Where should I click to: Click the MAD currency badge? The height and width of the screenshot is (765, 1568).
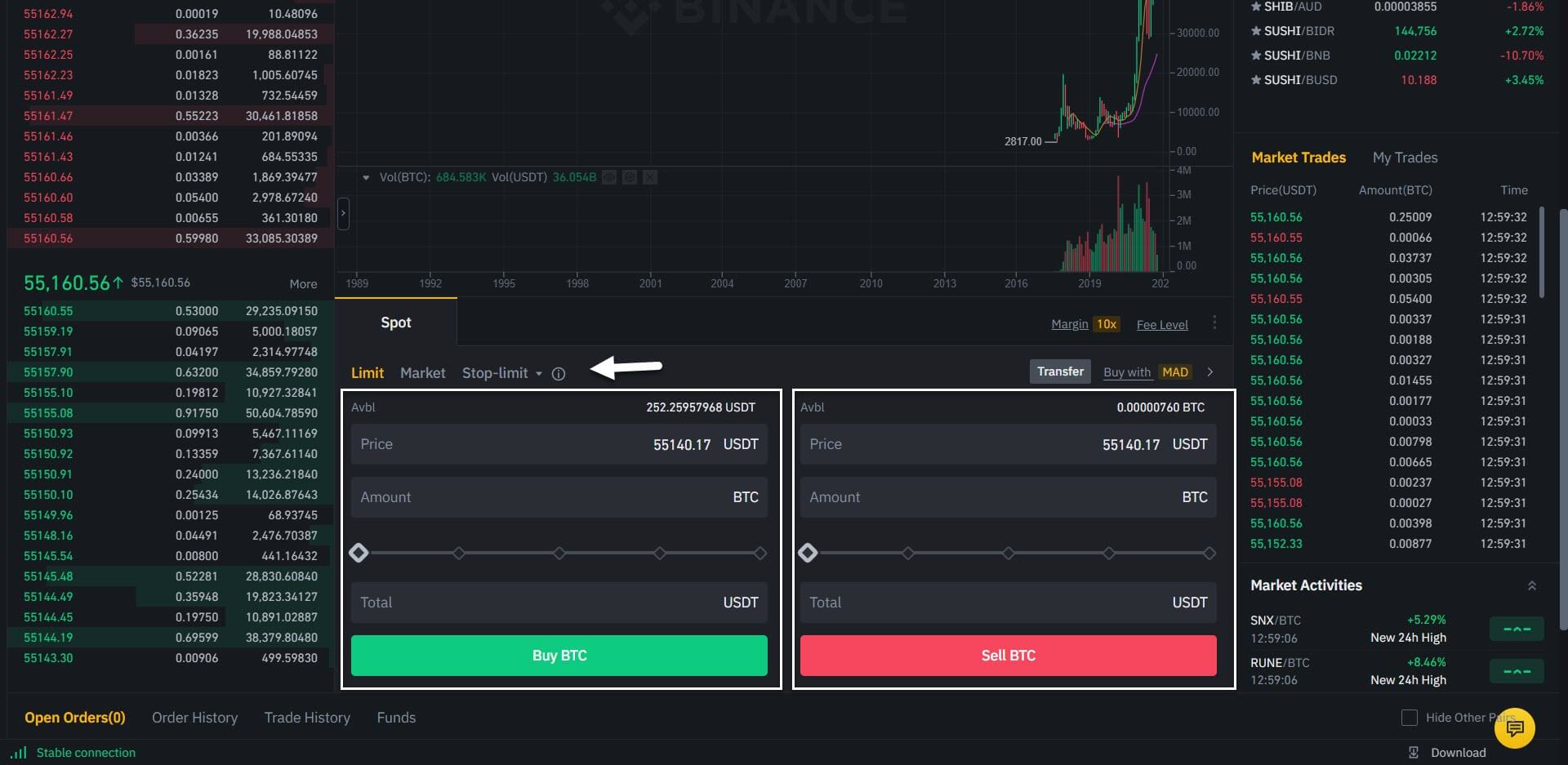pyautogui.click(x=1175, y=372)
